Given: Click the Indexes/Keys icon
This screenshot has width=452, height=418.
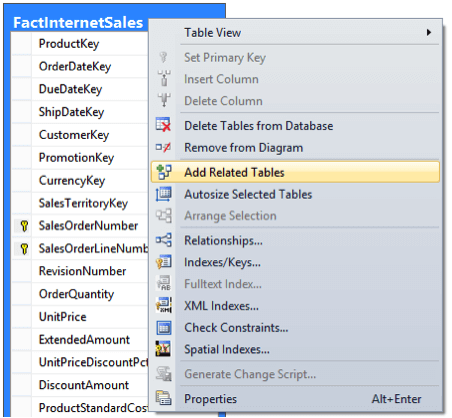Looking at the screenshot, I should point(164,262).
